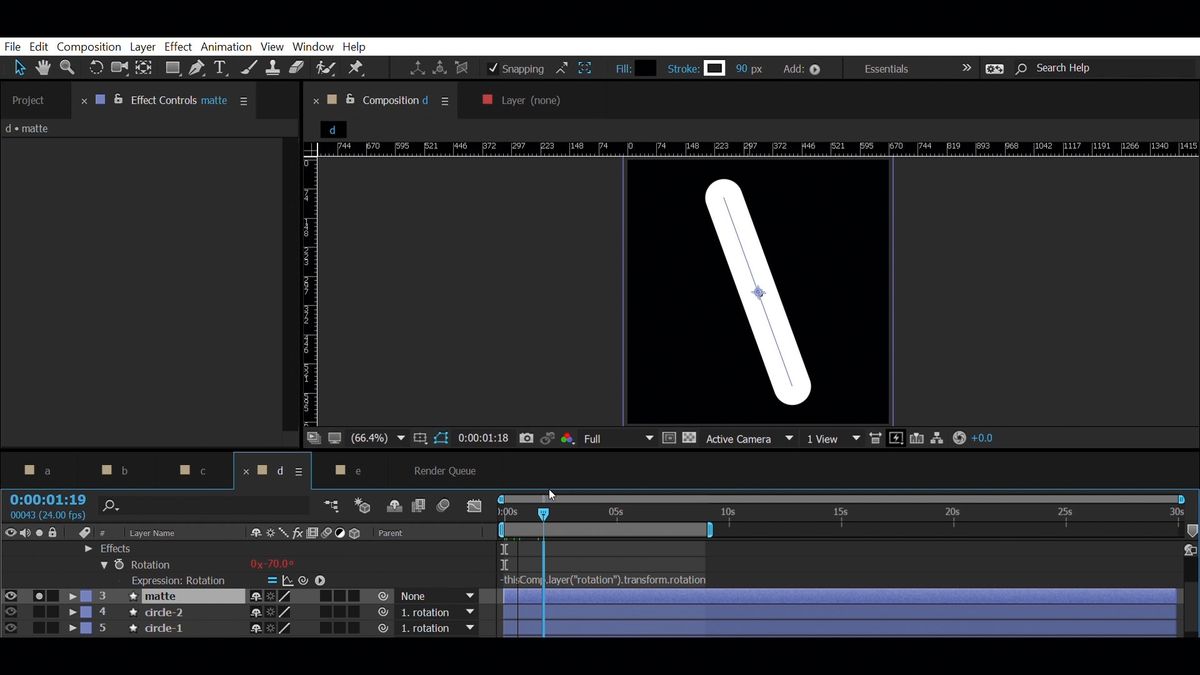Screen dimensions: 1200x675
Task: Click the current timecode 0:00:01:19
Action: (48, 500)
